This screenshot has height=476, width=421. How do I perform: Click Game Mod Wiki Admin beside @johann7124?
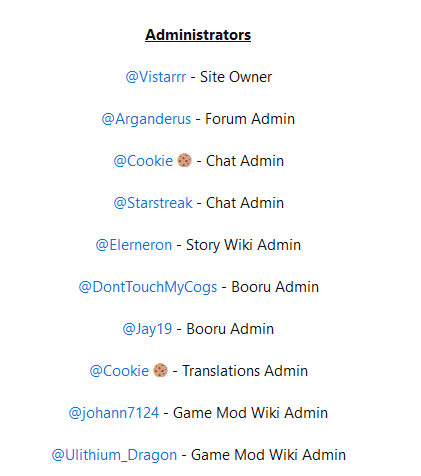(250, 413)
